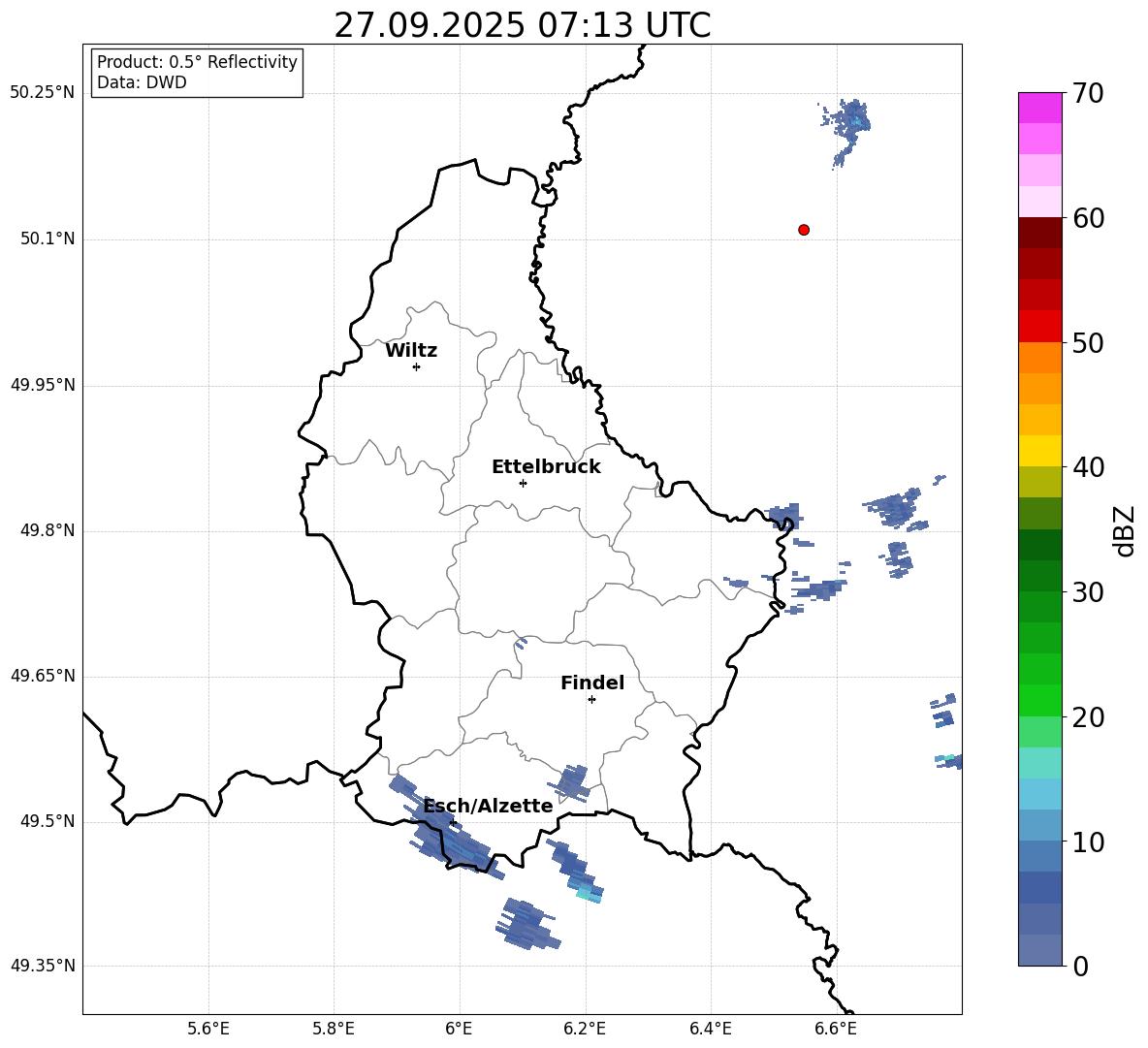Screen dimensions: 1148x1048
Task: Click the dark red colorbar swatch below 60
Action: click(1040, 233)
